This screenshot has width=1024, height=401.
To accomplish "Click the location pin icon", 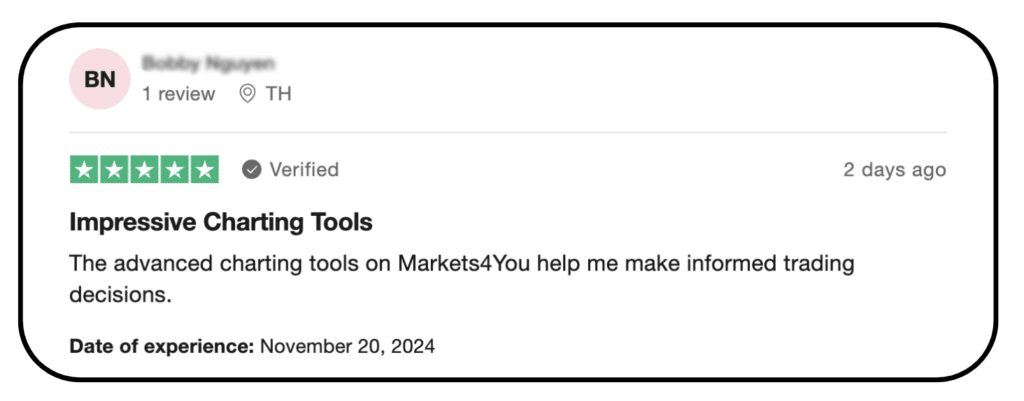I will coord(247,94).
